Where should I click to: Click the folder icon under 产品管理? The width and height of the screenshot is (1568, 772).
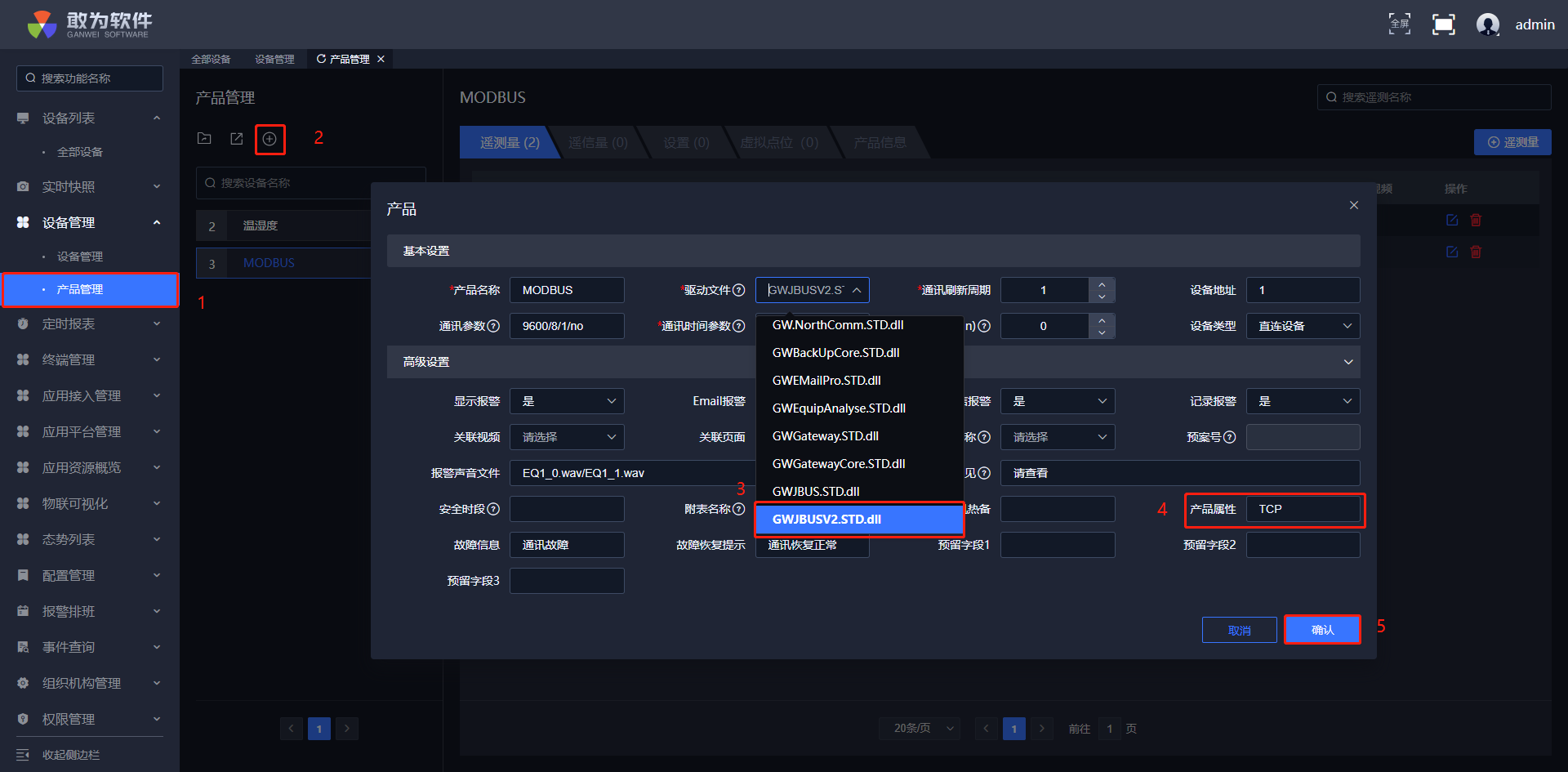(204, 139)
